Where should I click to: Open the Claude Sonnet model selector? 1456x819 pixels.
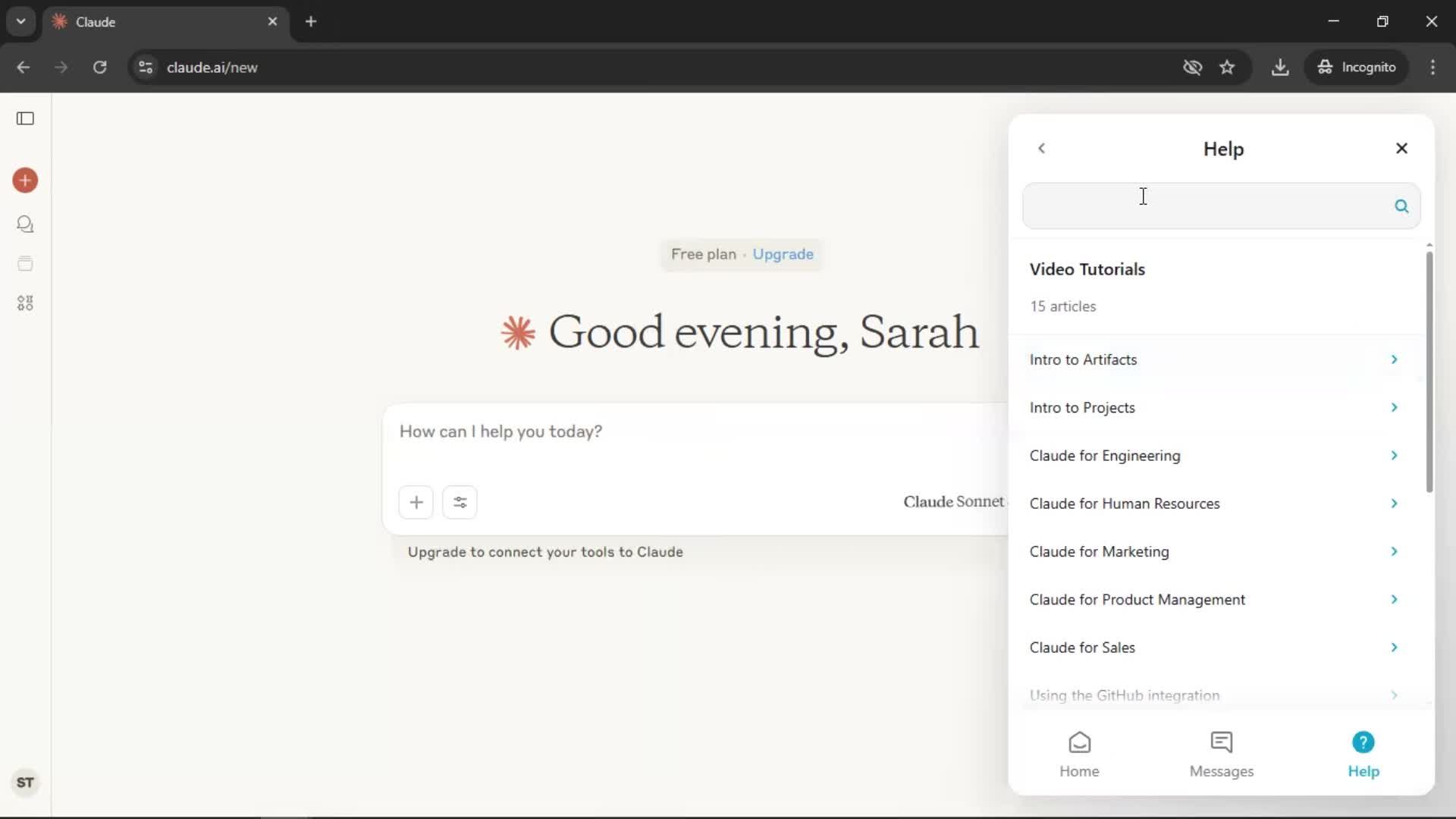pos(954,502)
